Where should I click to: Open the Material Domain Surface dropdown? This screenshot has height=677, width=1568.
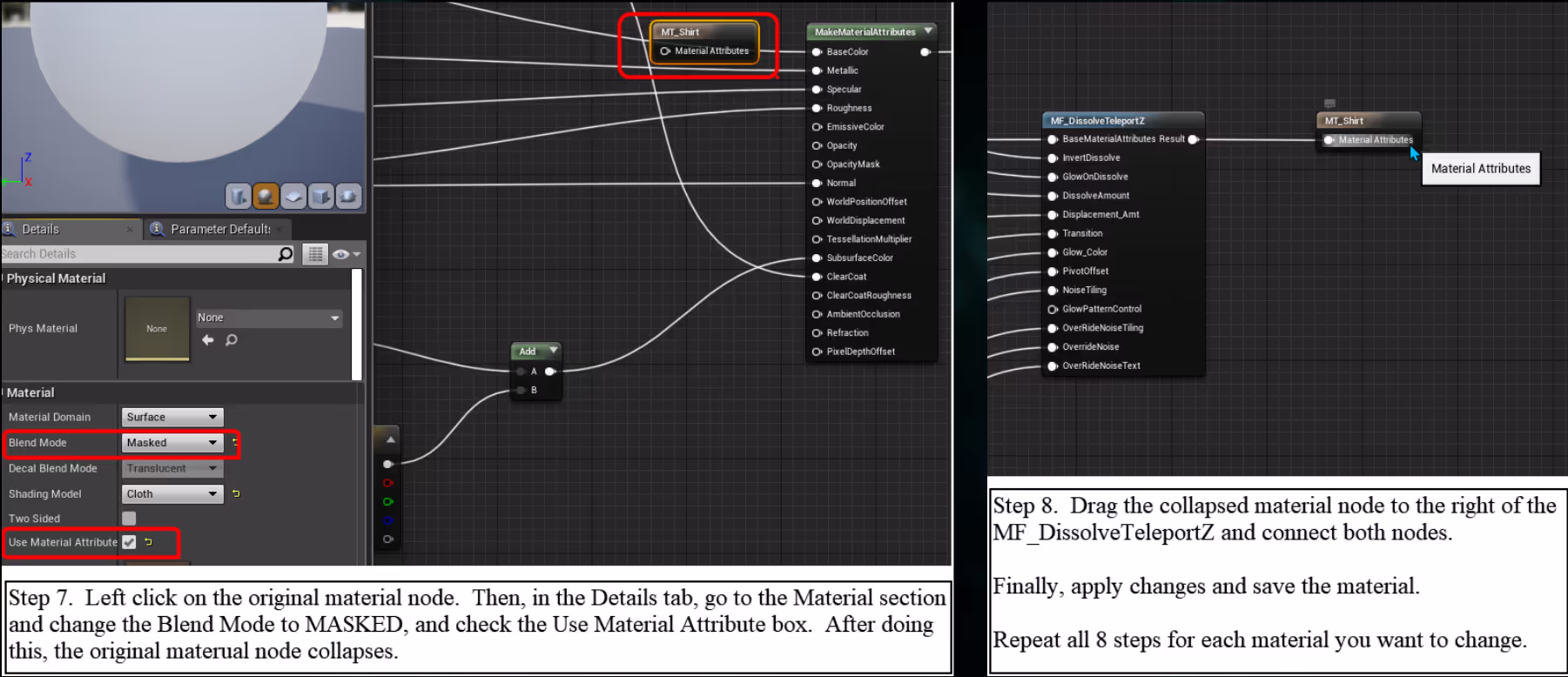[172, 417]
